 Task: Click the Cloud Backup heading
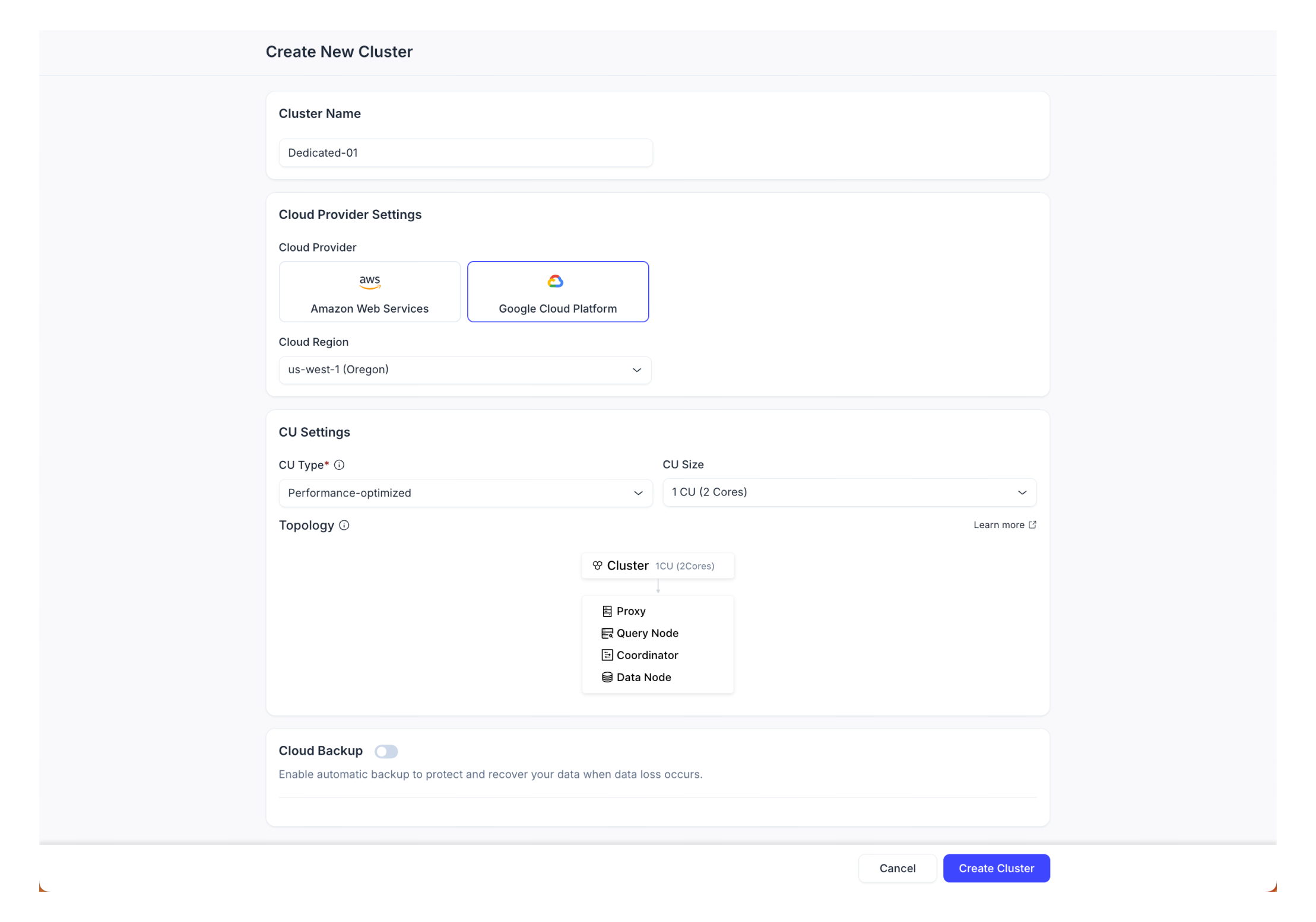(x=321, y=751)
